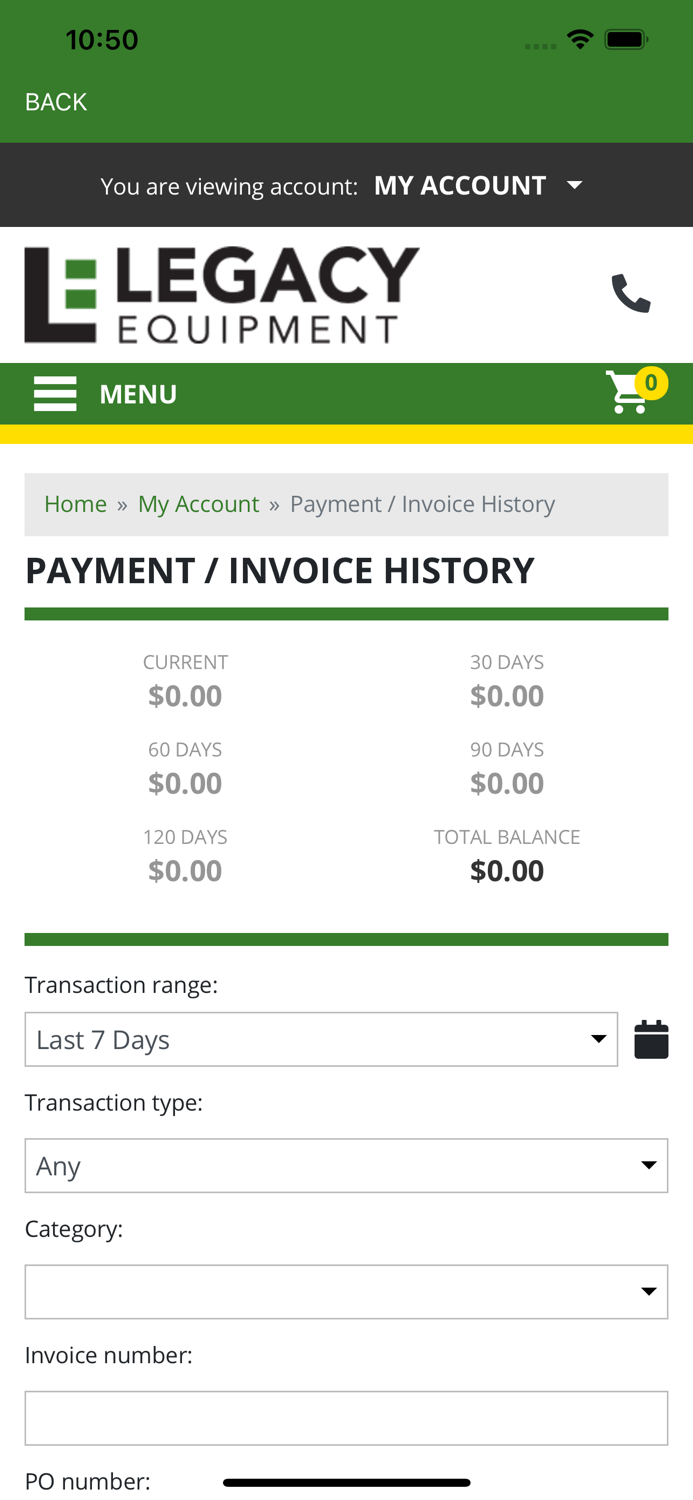This screenshot has width=693, height=1500.
Task: Open the Transaction type dropdown
Action: [346, 1164]
